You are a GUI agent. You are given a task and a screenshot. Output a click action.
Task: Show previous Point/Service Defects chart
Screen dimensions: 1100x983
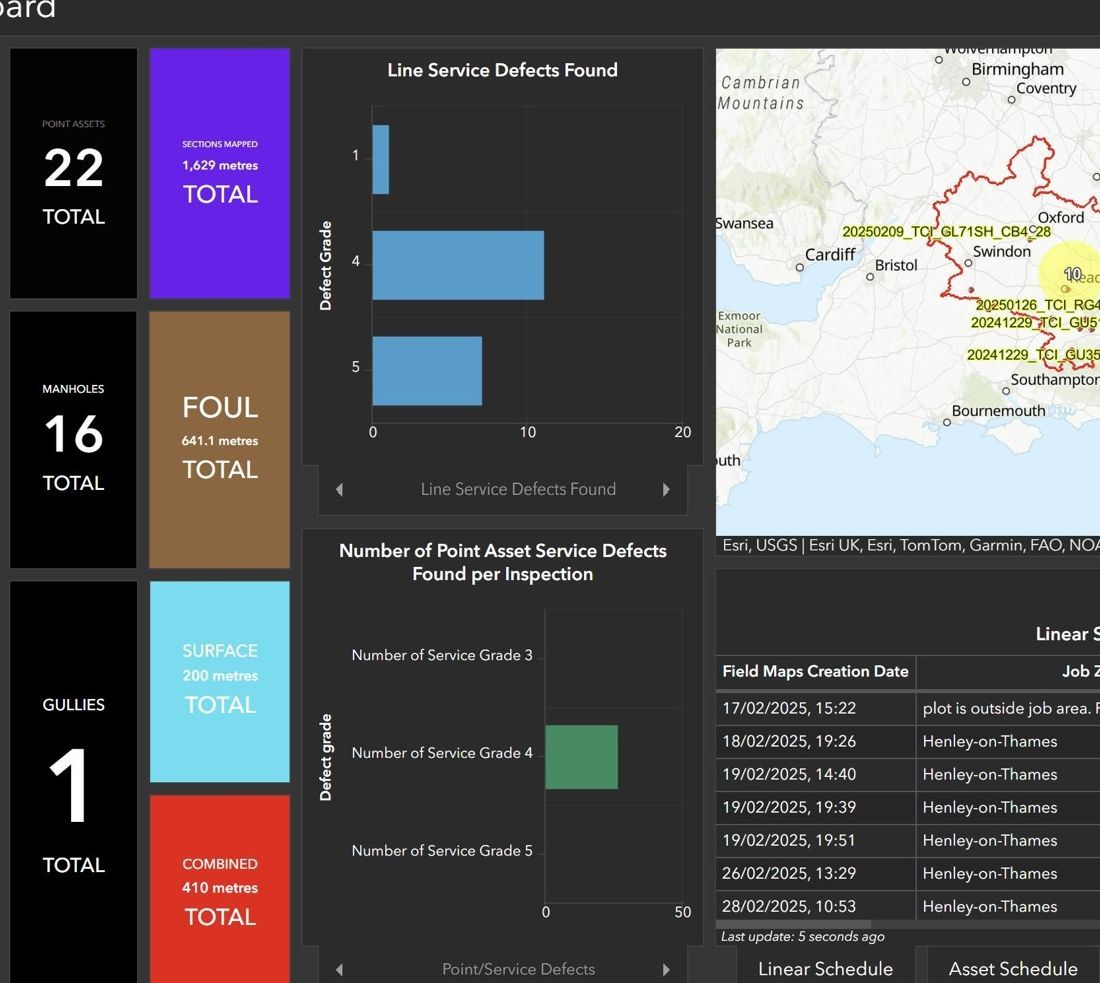340,970
